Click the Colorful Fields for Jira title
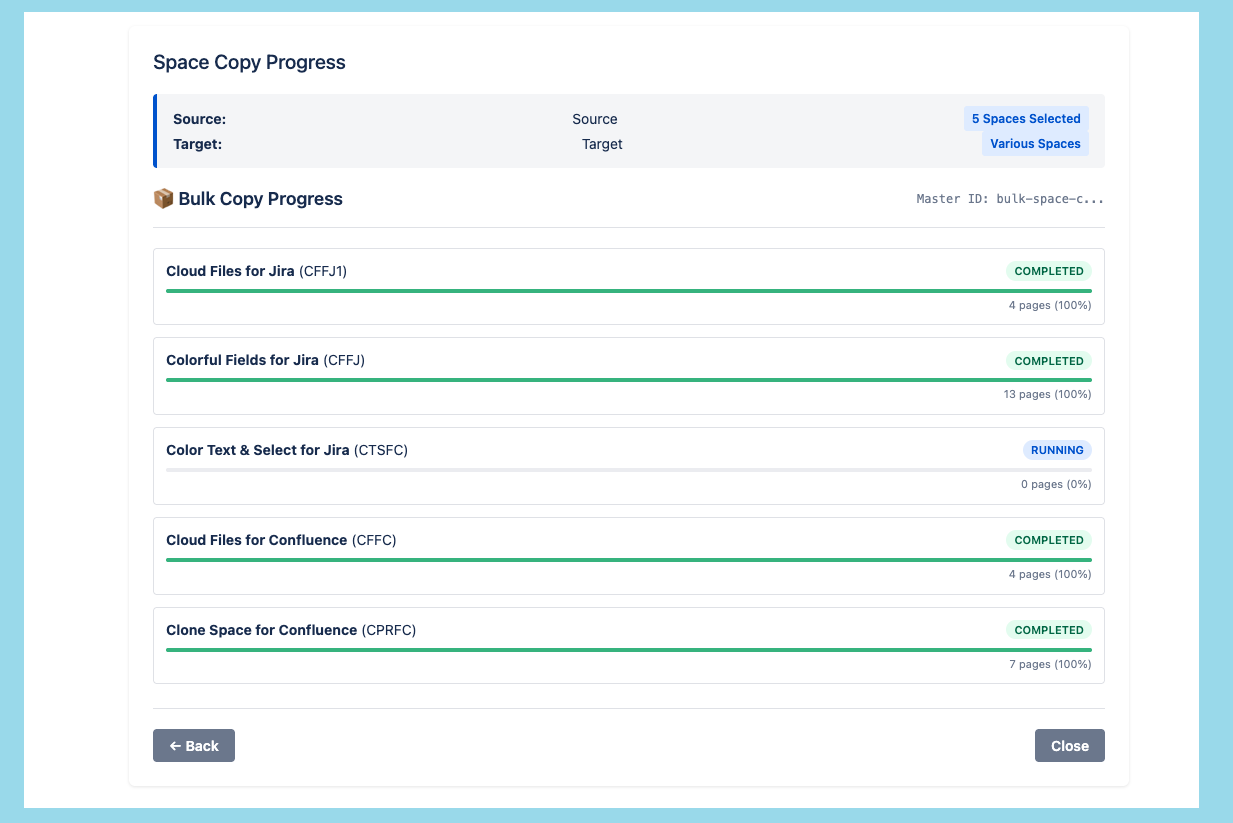This screenshot has height=823, width=1233. [x=265, y=360]
